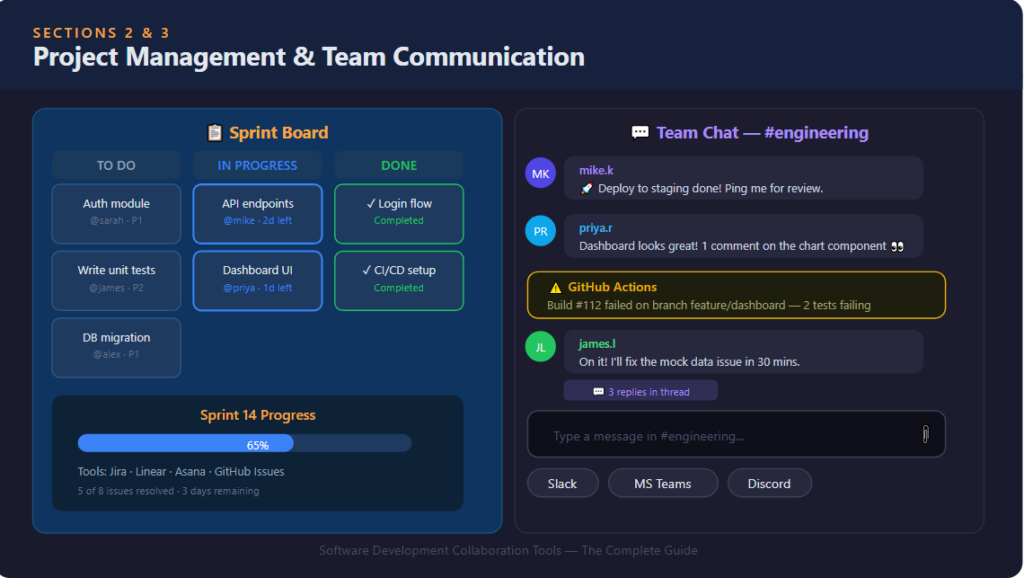
Task: Open the completed Login flow card
Action: [x=399, y=214]
